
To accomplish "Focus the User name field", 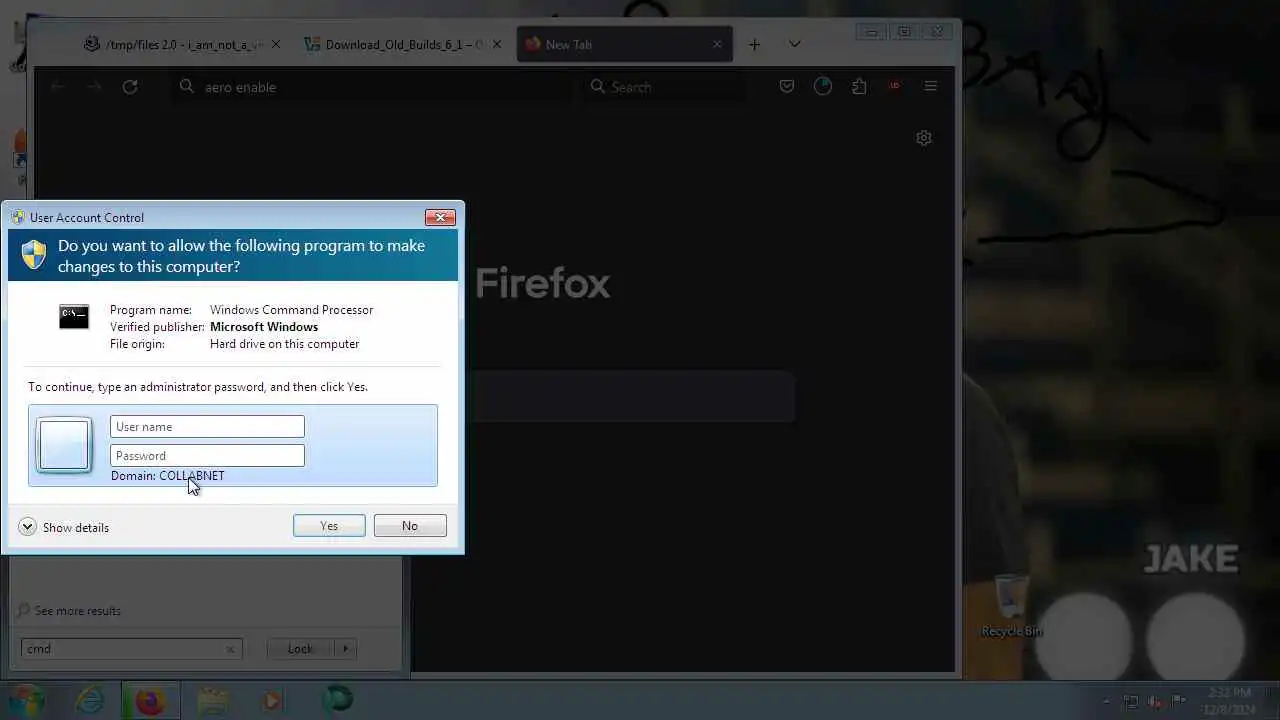I will 207,427.
